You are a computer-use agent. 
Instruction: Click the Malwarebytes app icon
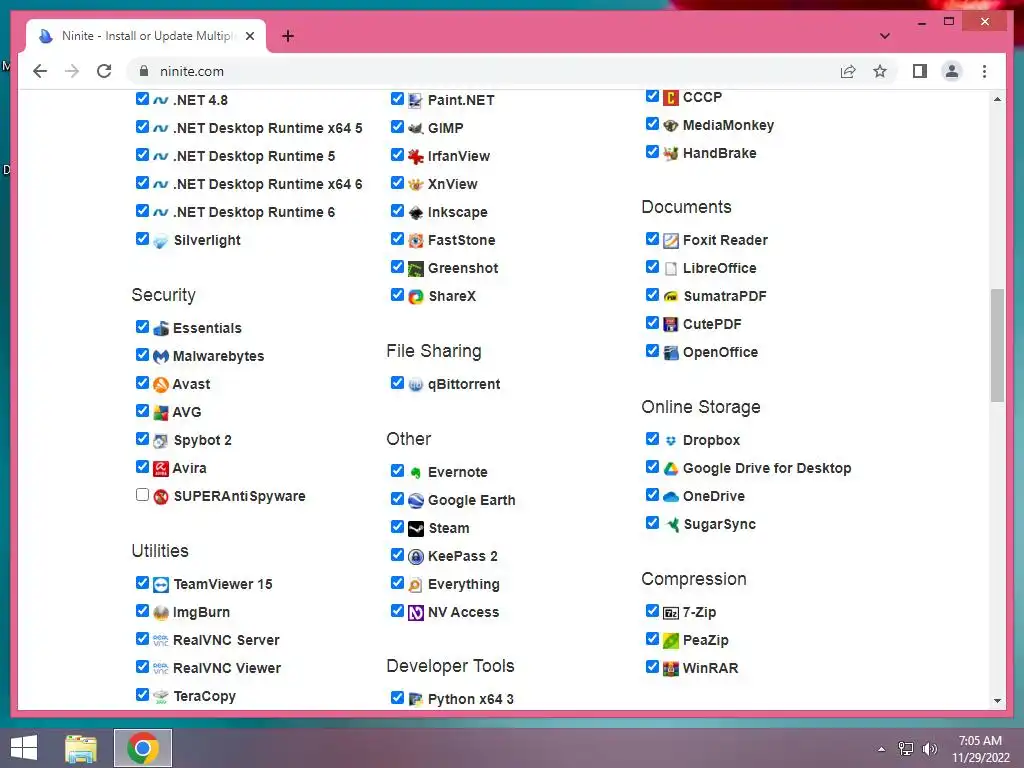pos(161,357)
